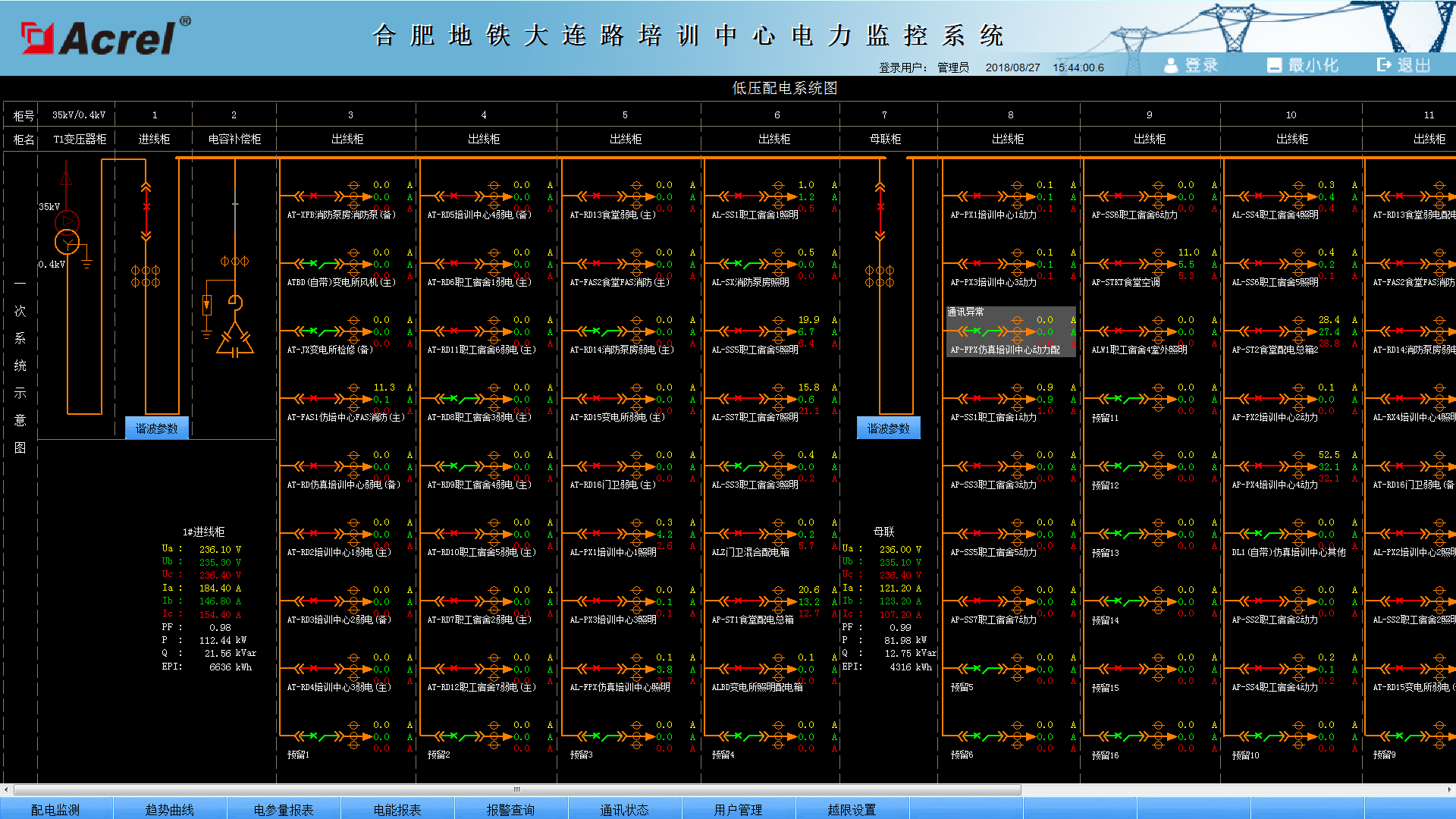
Task: Click the 退出 exit icon in header
Action: [1384, 65]
